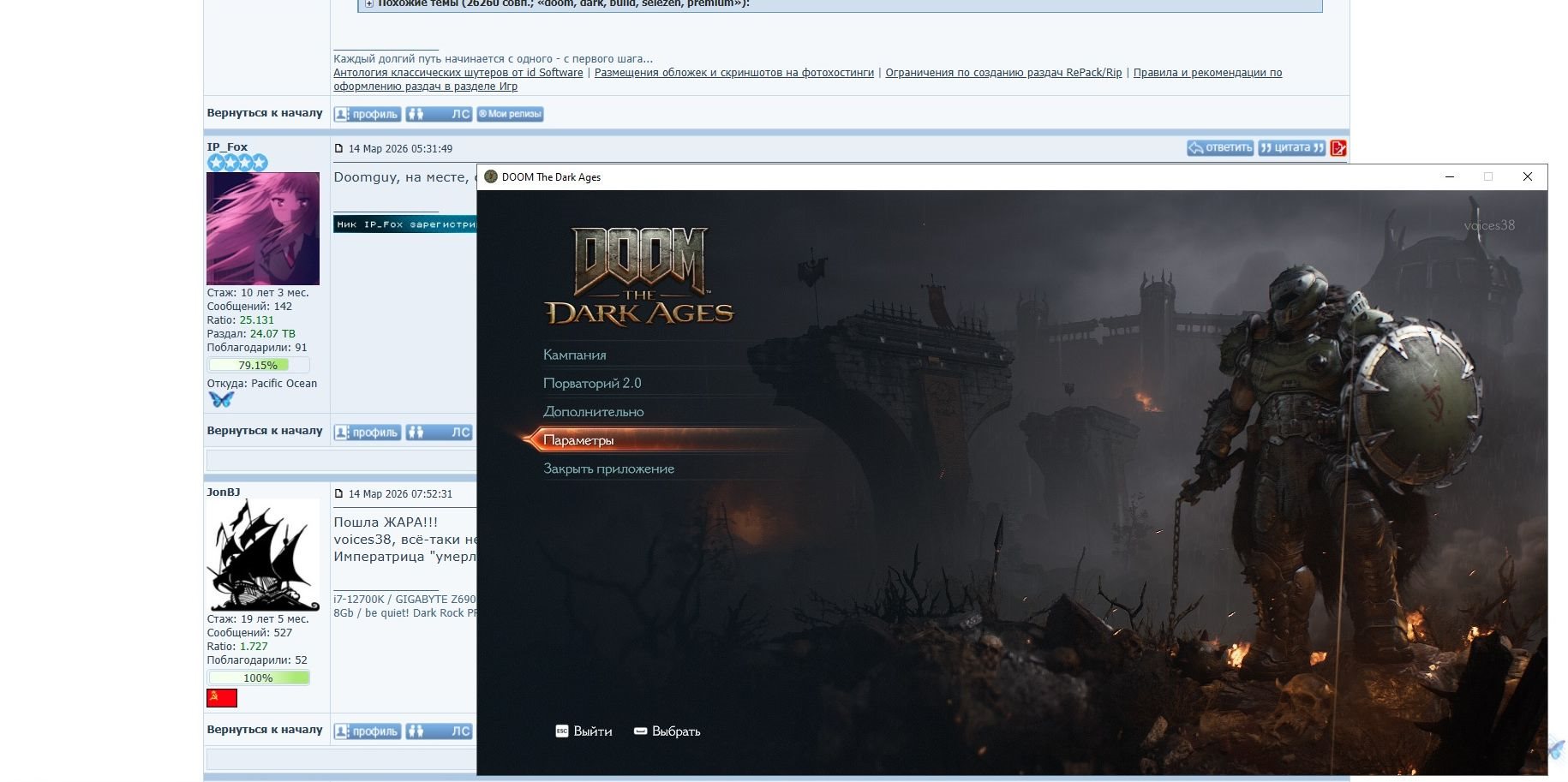Click the key icon beside Выбрать
Screen dimensions: 1568x782
(640, 731)
